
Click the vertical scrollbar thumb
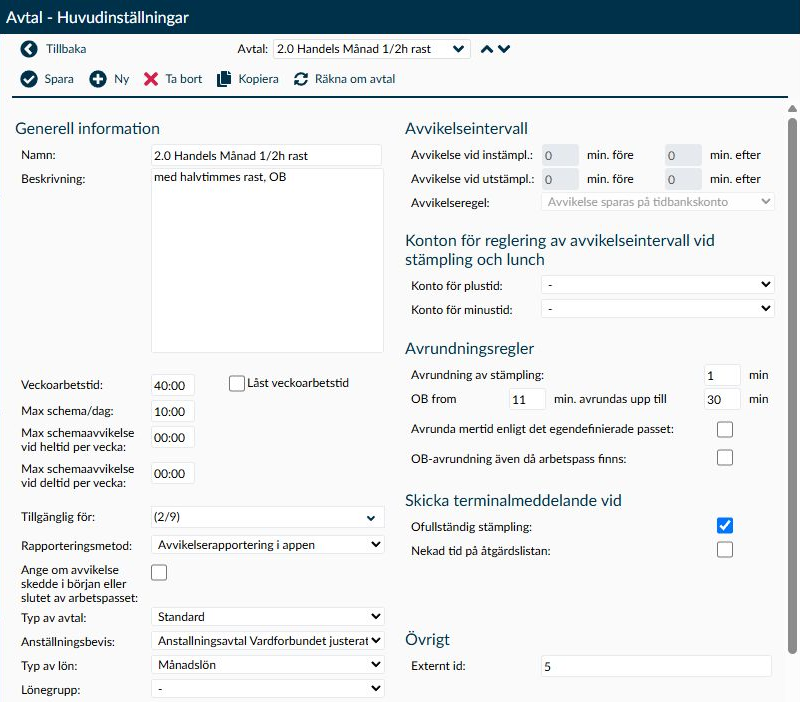pyautogui.click(x=792, y=385)
